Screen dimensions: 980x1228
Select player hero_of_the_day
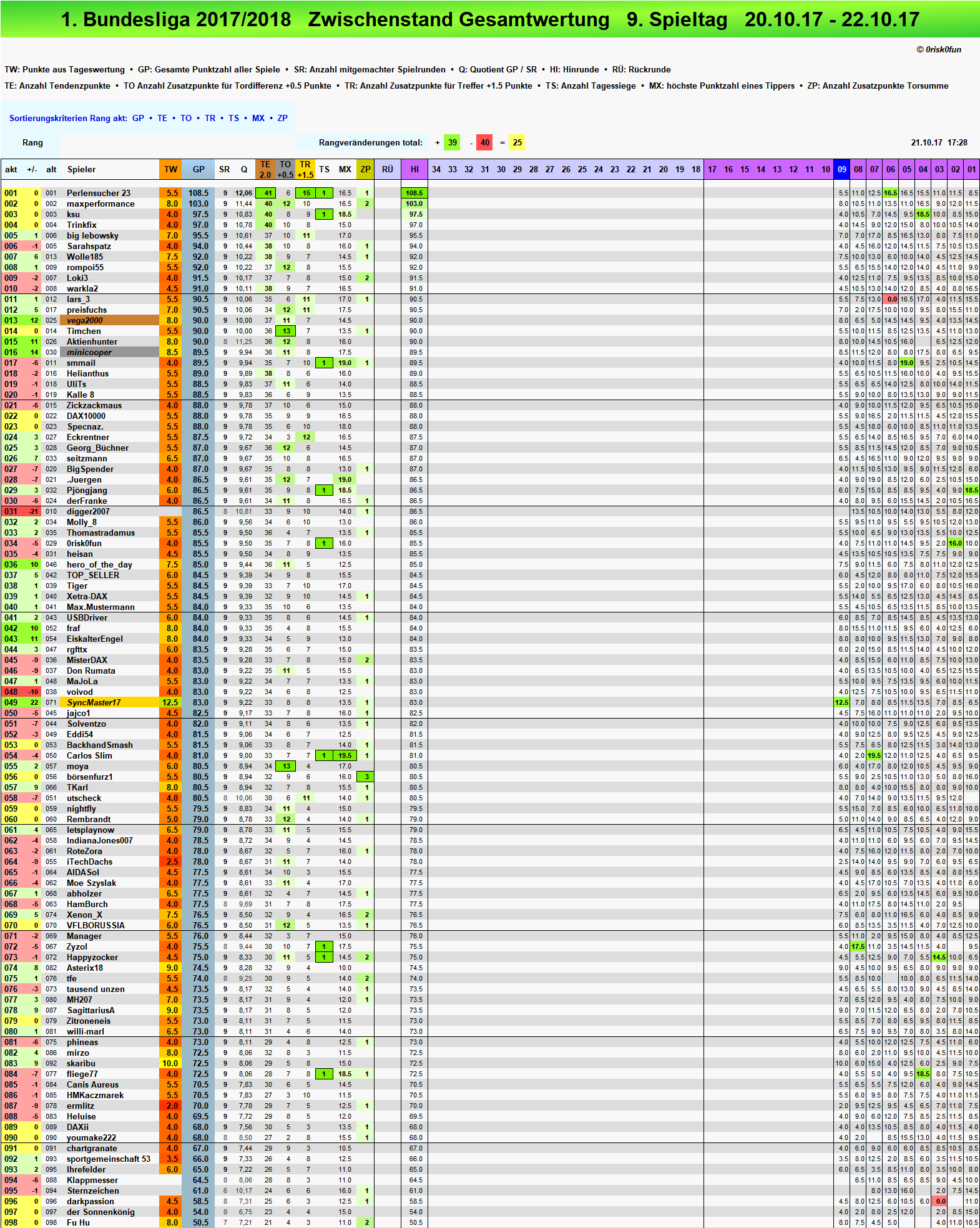(x=100, y=564)
